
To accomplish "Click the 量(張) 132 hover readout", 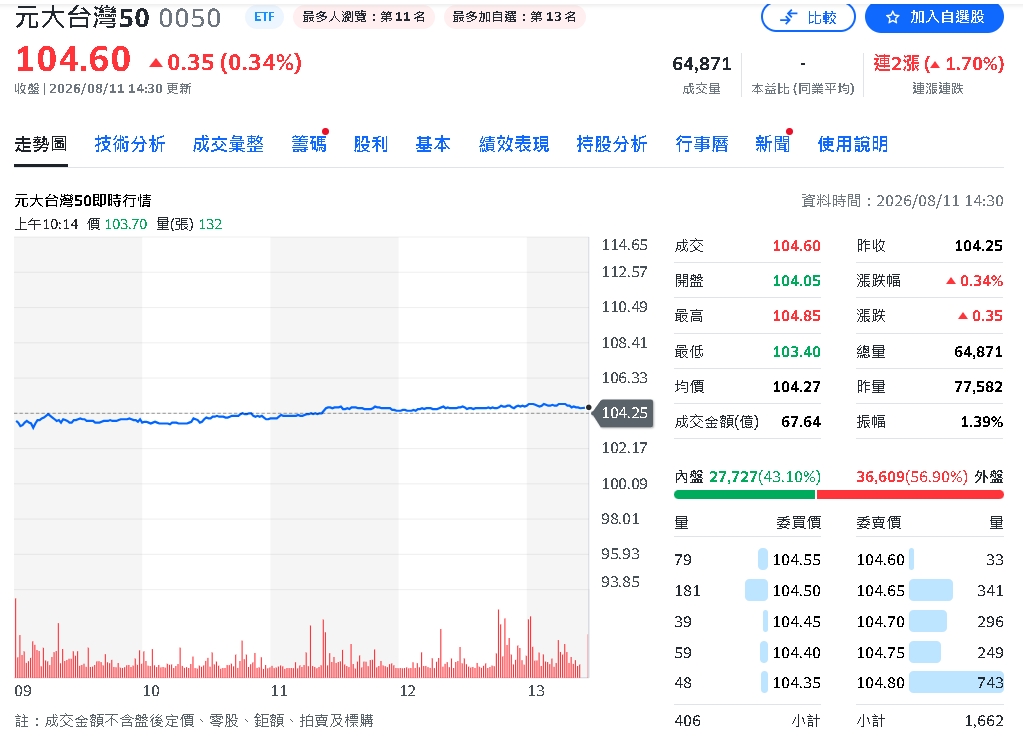I will pyautogui.click(x=189, y=224).
